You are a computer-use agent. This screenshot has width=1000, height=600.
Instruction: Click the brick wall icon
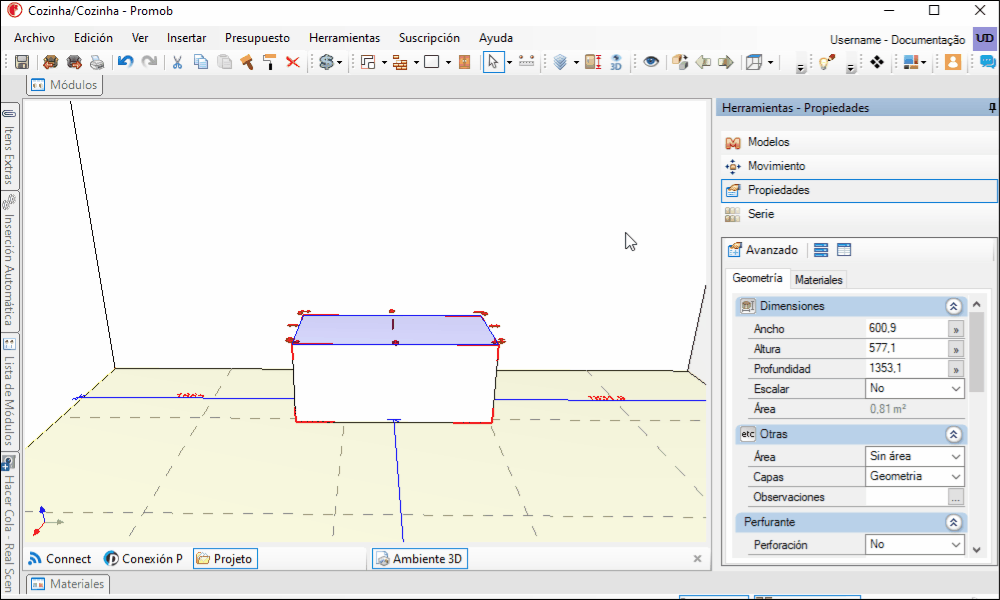pyautogui.click(x=400, y=62)
